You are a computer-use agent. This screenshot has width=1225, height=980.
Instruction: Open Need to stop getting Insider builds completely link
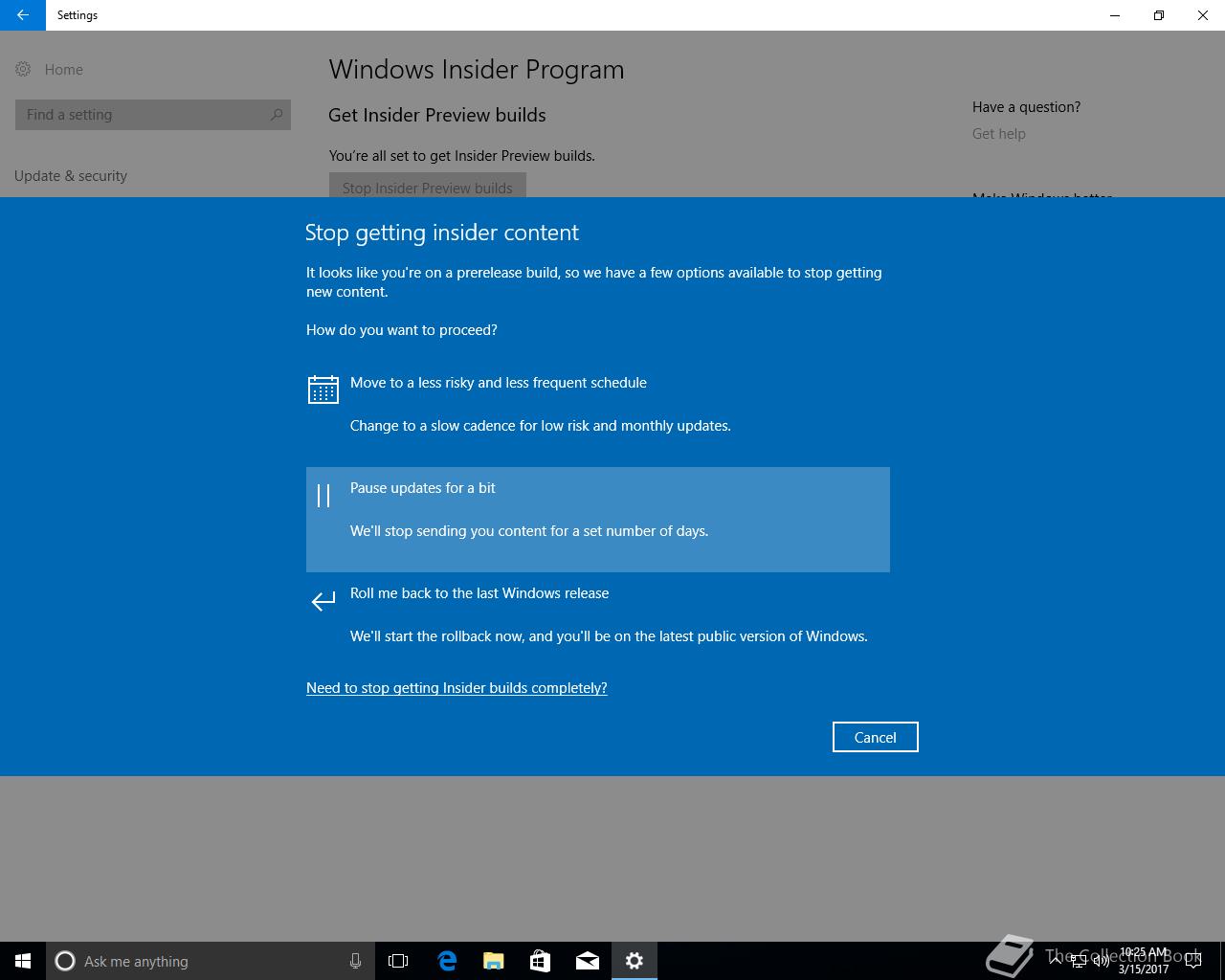tap(457, 687)
